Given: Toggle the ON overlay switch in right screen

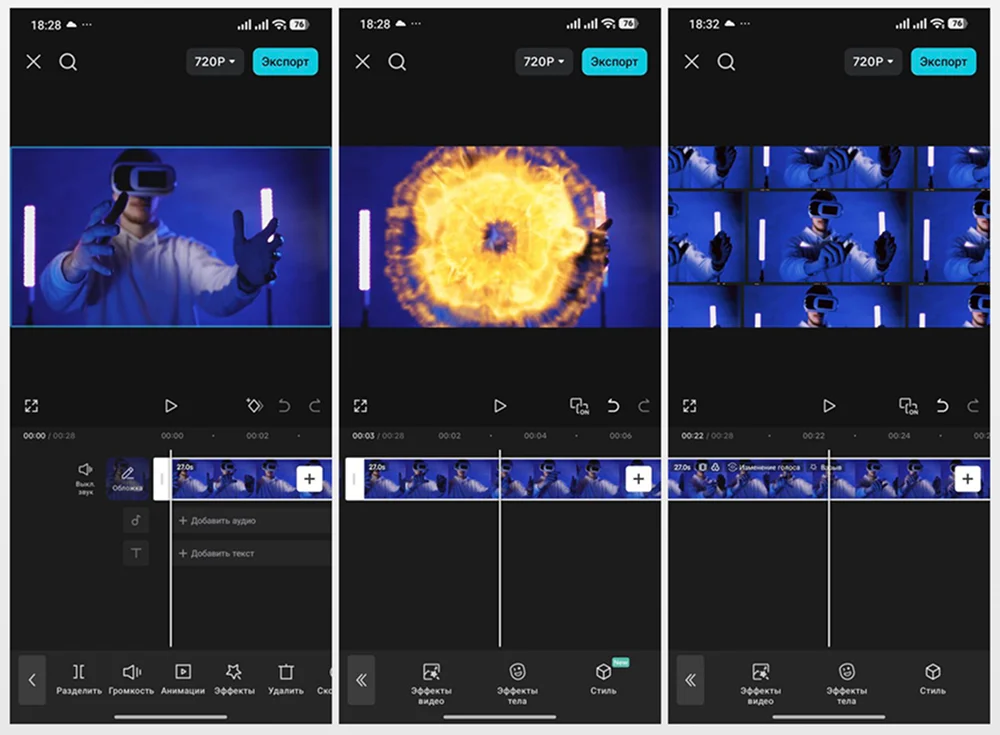Looking at the screenshot, I should (x=908, y=406).
